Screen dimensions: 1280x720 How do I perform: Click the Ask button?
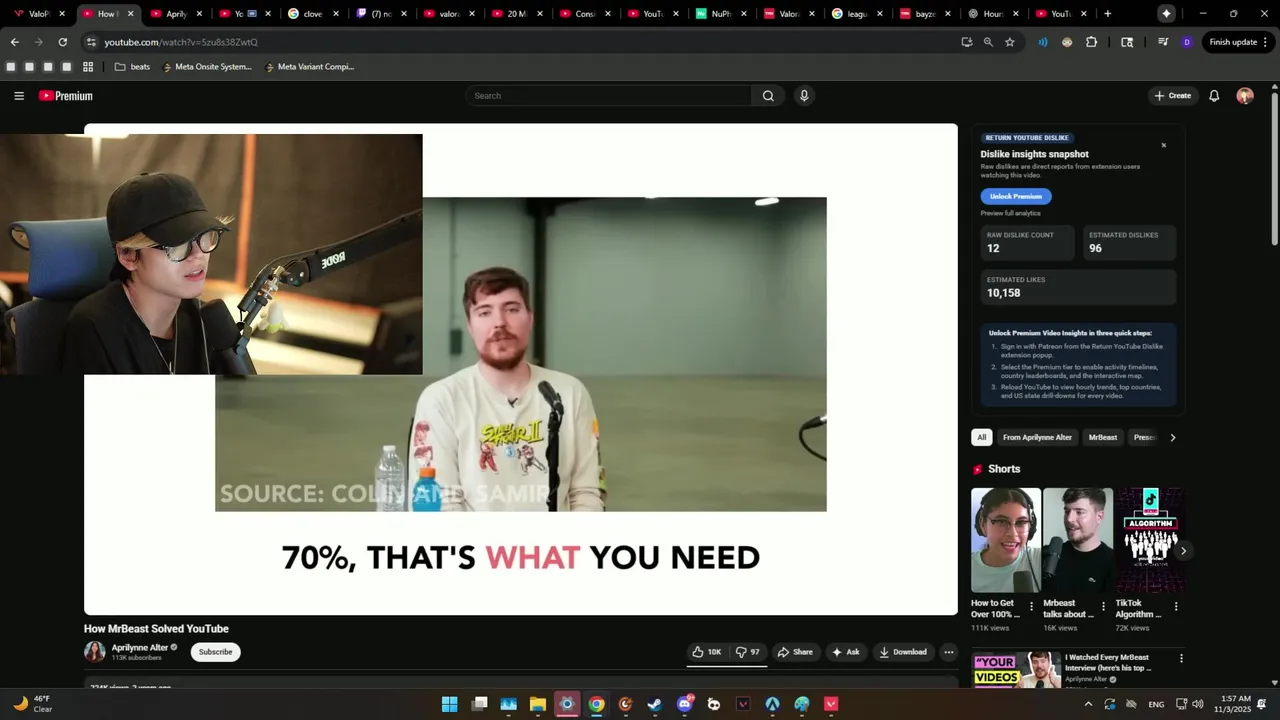pyautogui.click(x=845, y=652)
